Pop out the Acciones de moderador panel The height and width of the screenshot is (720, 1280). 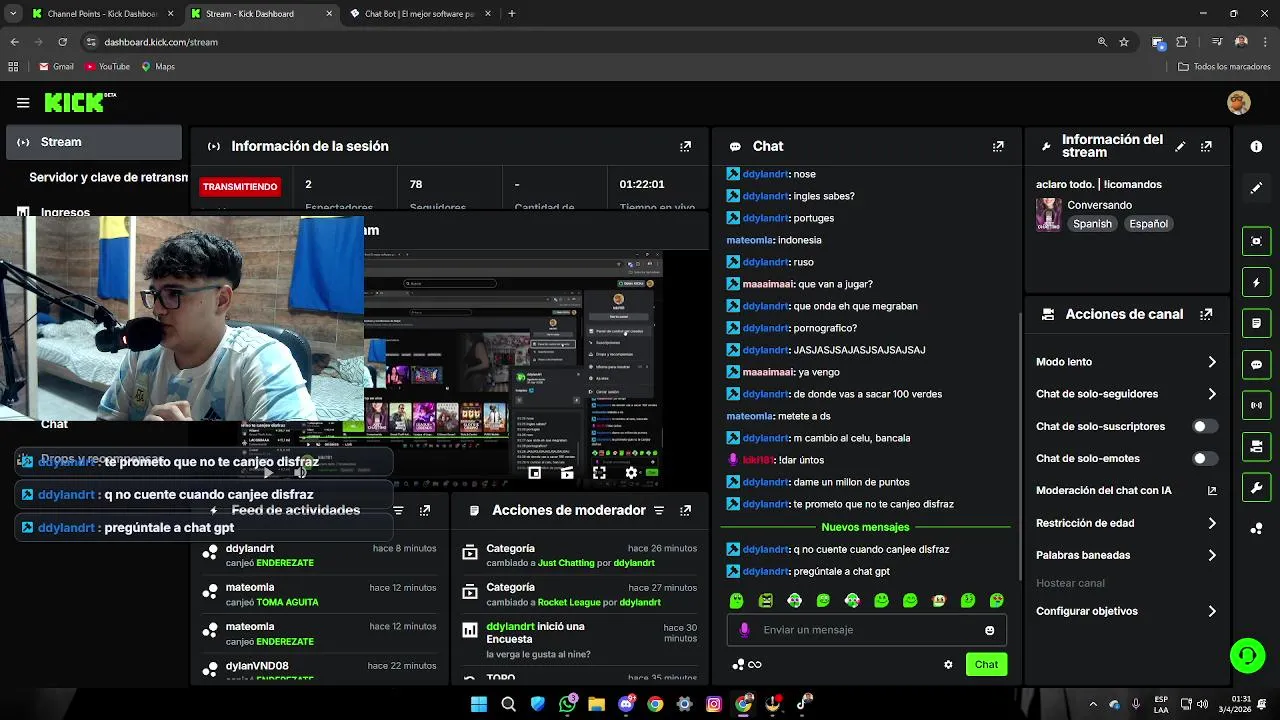[685, 510]
